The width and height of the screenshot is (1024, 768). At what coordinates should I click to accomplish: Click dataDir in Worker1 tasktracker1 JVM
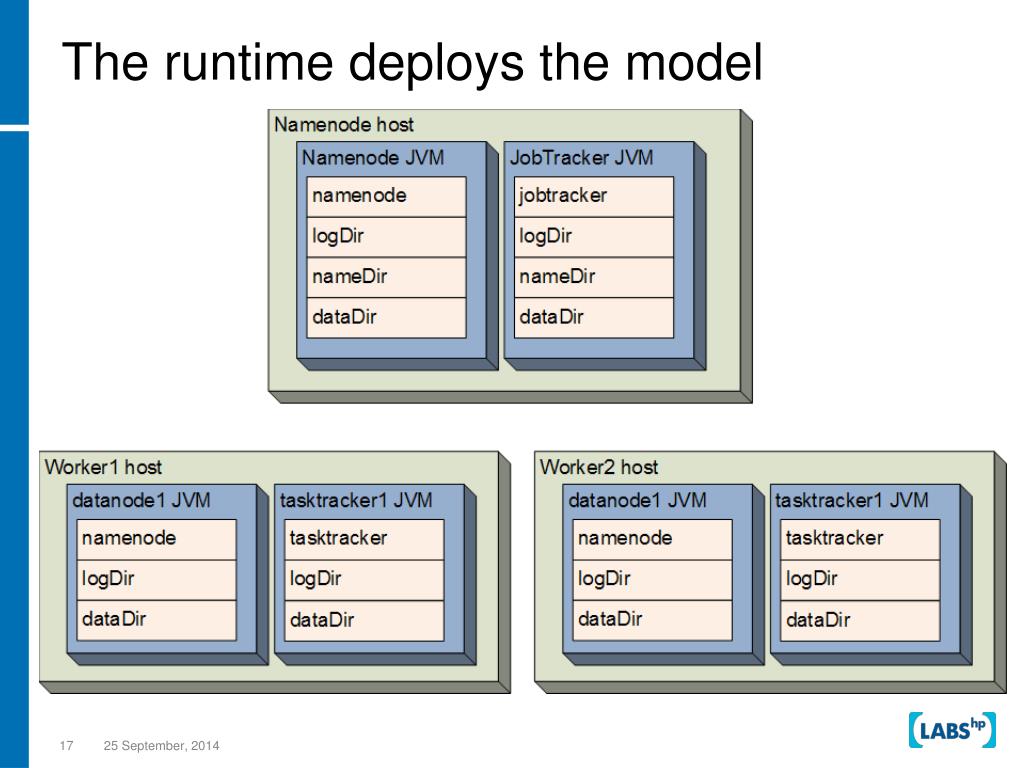coord(364,620)
